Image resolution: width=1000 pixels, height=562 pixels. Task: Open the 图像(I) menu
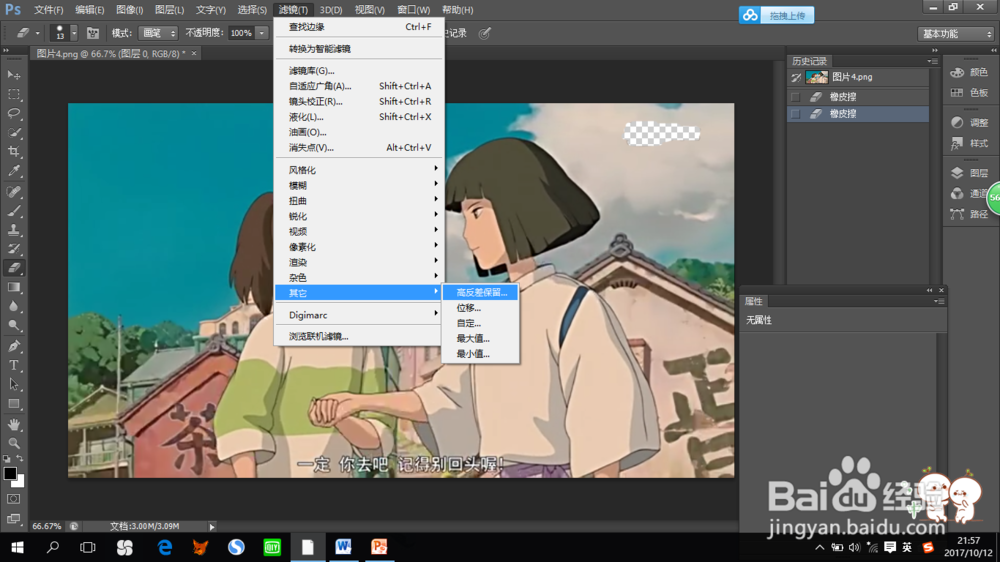[x=129, y=10]
